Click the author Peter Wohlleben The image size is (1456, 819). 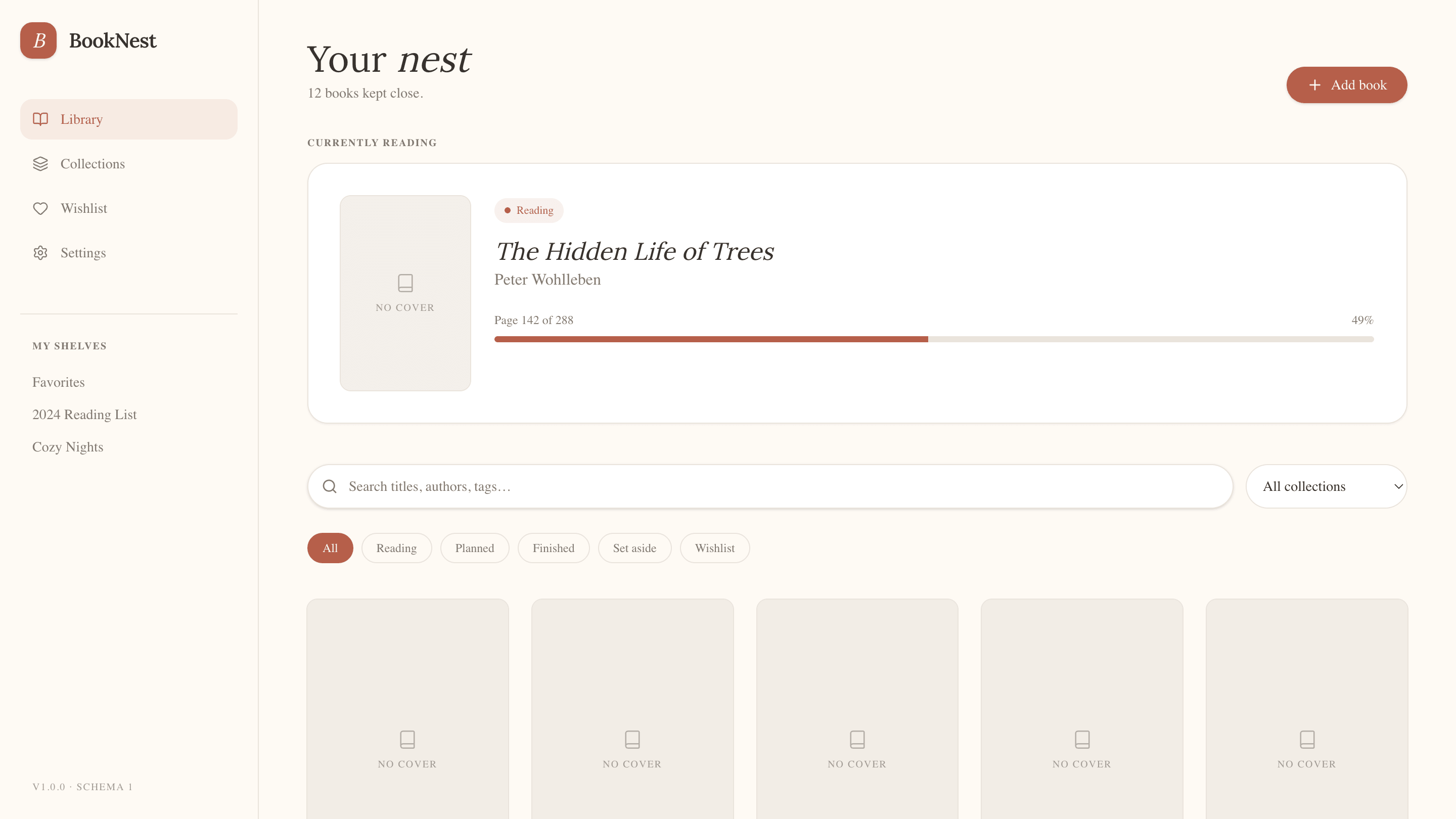point(547,280)
